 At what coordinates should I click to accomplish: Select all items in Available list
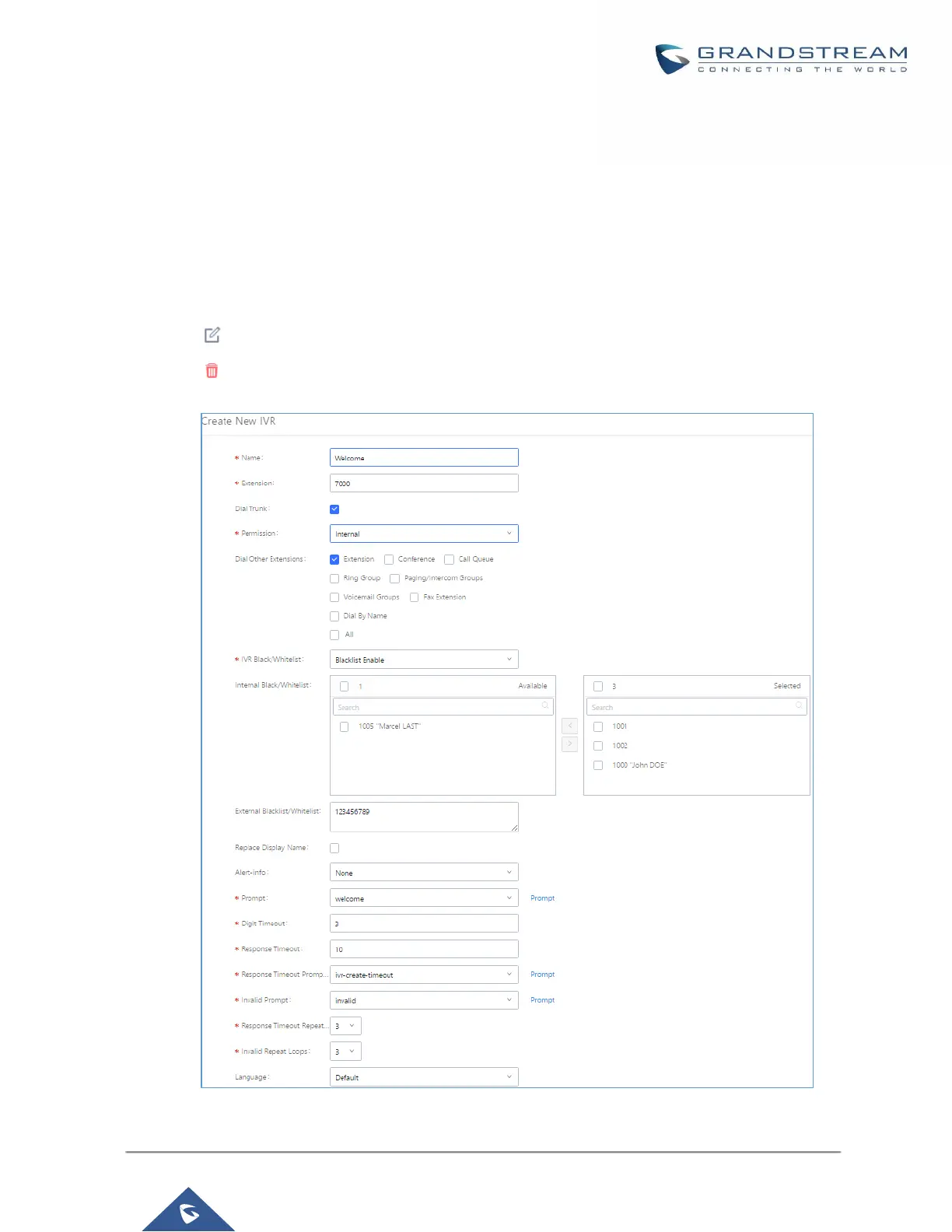344,687
